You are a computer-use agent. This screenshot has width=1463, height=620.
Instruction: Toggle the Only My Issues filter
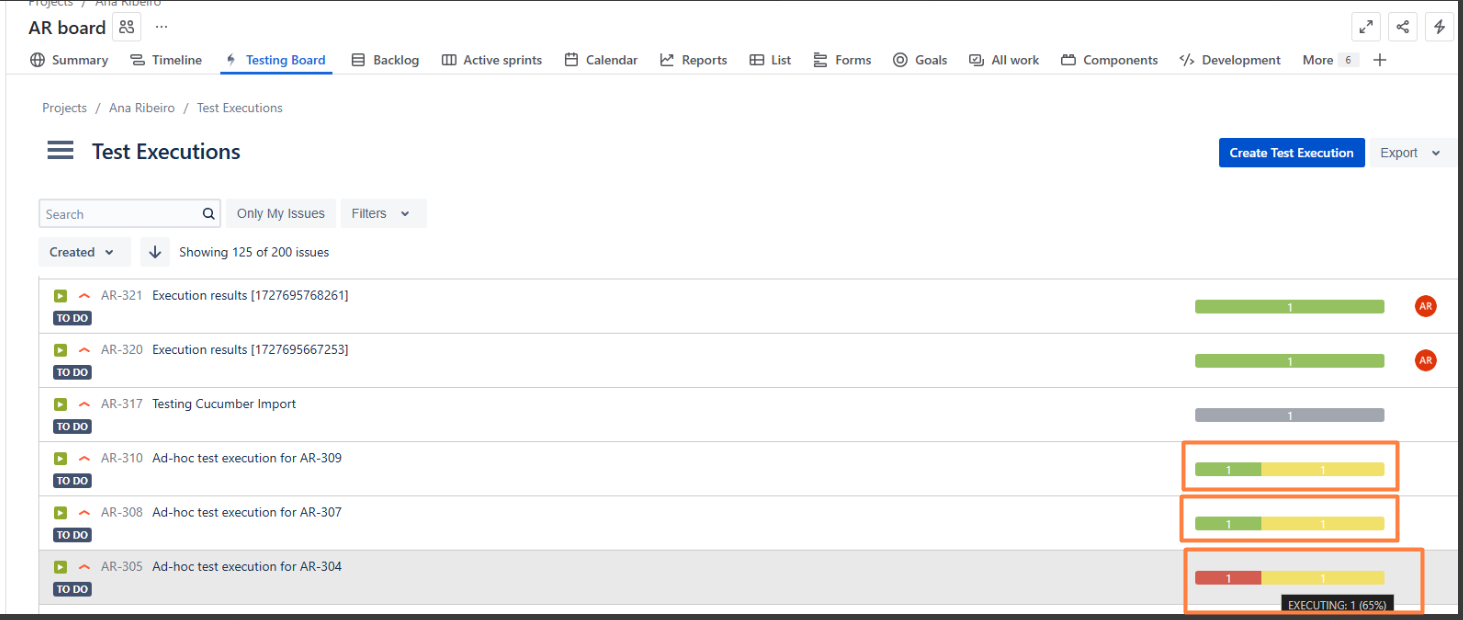[281, 213]
